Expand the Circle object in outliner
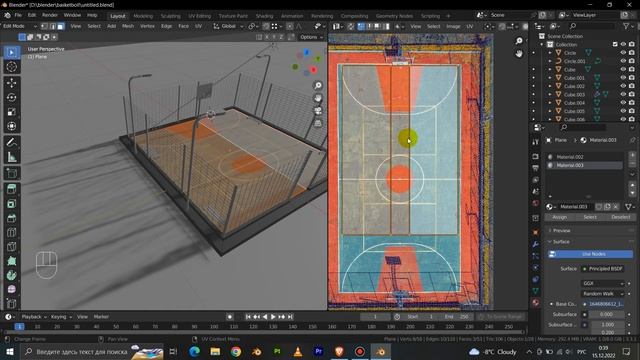 point(550,53)
